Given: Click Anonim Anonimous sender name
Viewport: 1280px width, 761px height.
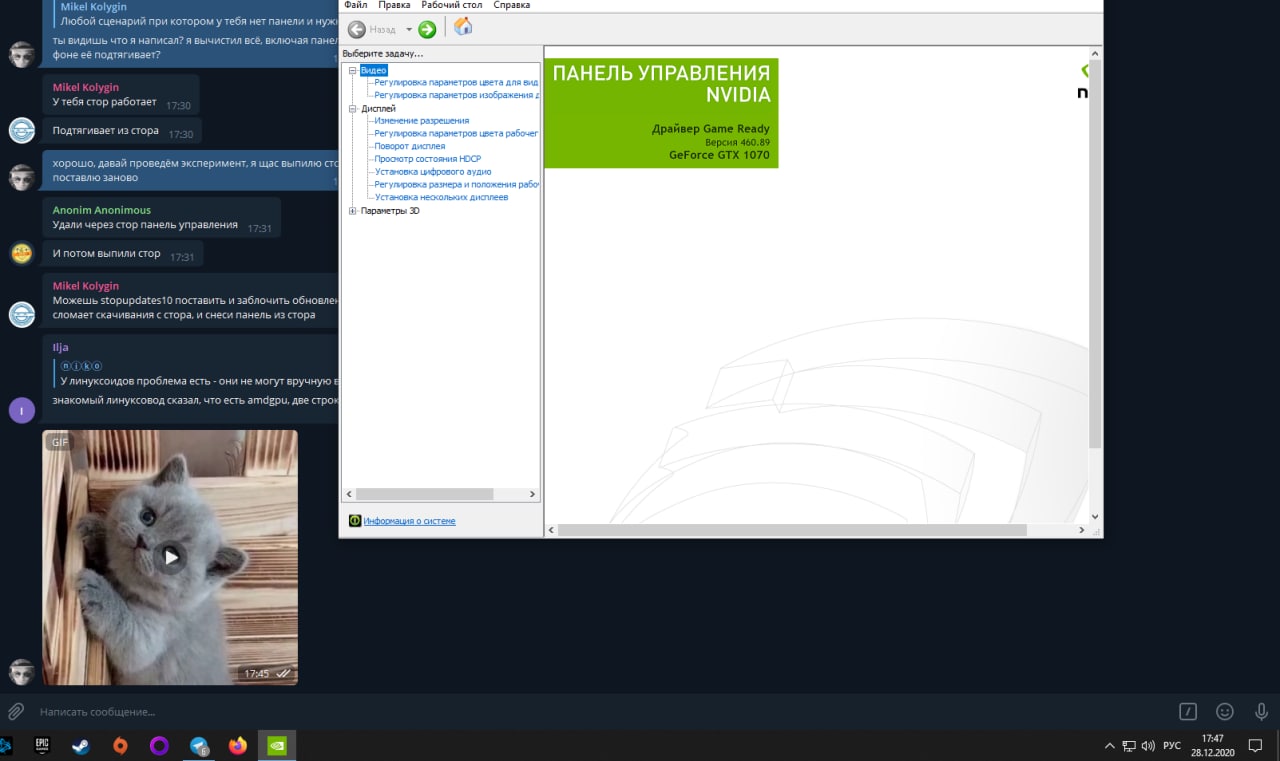Looking at the screenshot, I should (x=102, y=210).
